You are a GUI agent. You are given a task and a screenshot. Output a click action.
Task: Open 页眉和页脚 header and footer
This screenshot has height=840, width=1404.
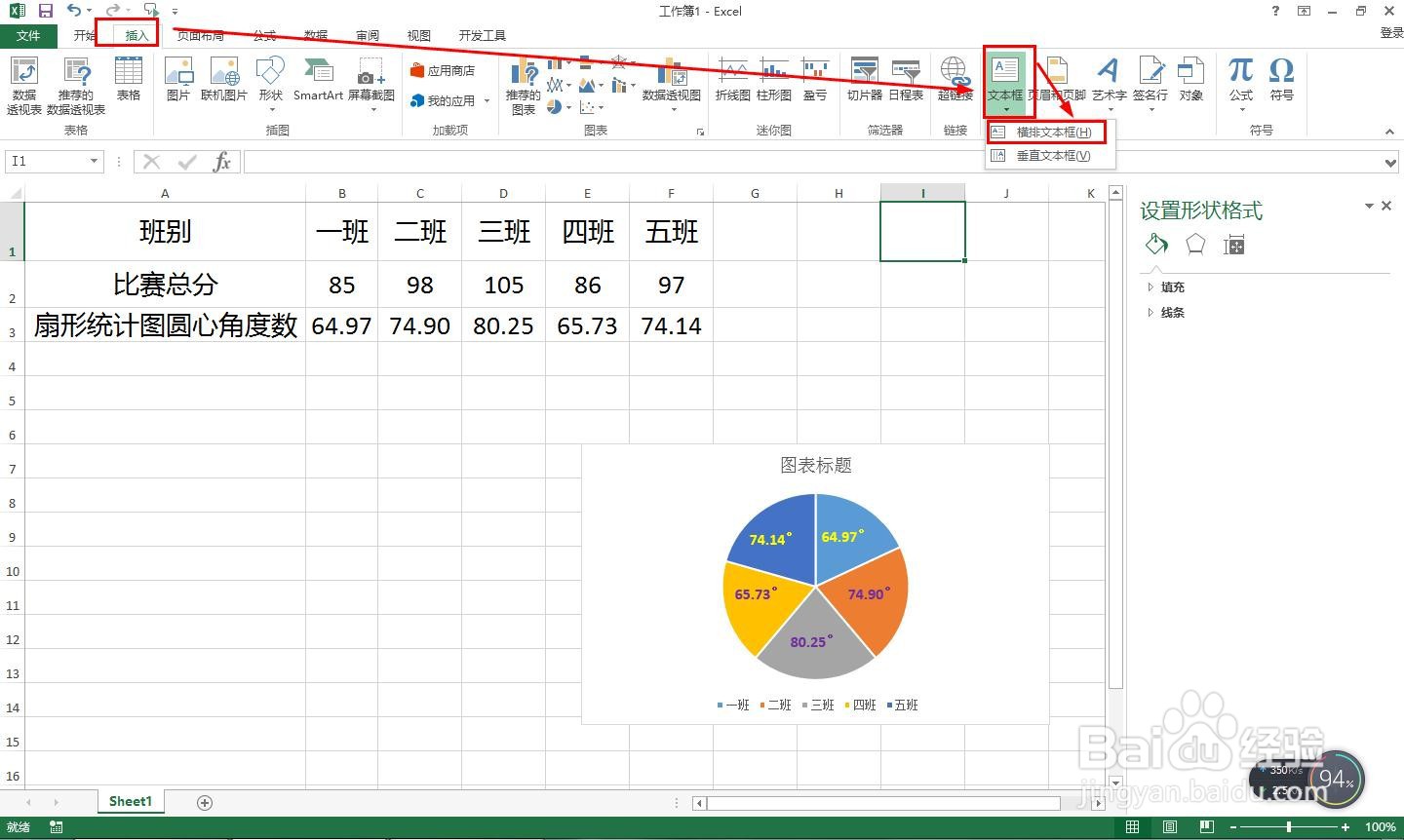[1058, 79]
